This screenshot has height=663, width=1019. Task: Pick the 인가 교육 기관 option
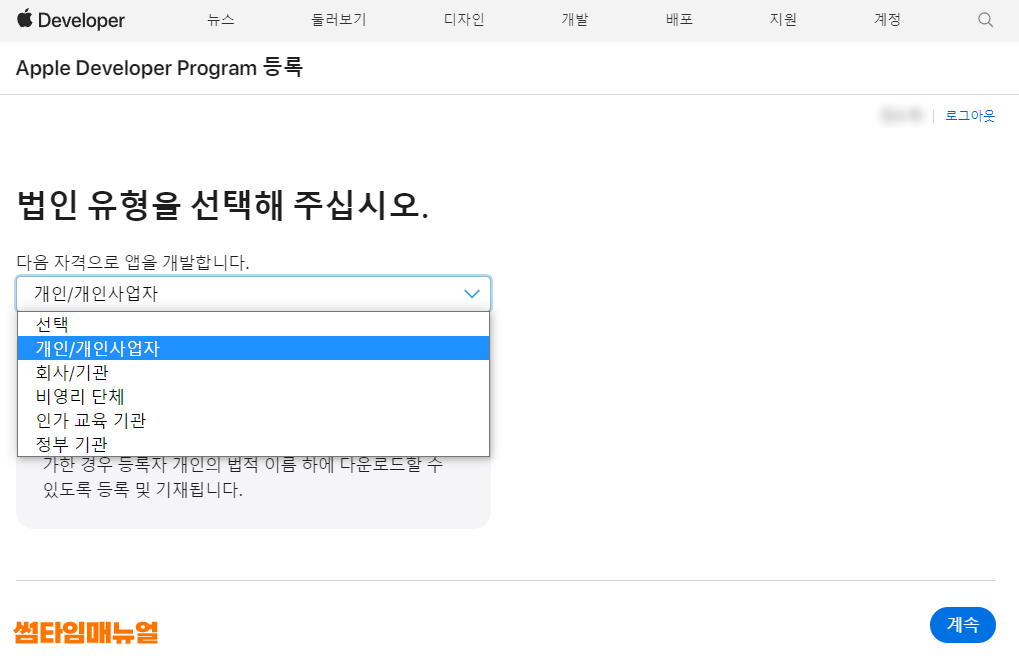pyautogui.click(x=253, y=421)
